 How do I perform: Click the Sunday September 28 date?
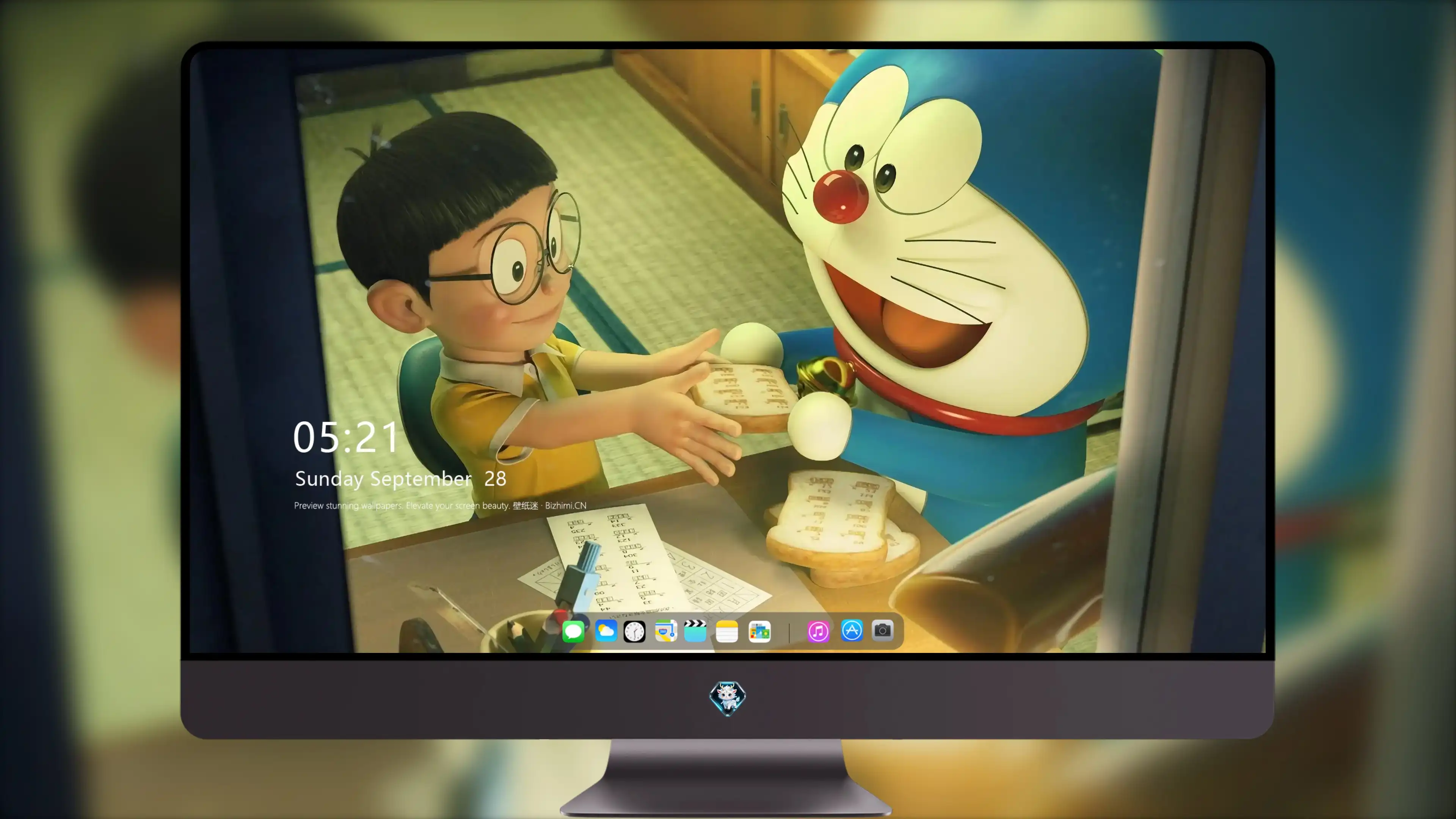click(400, 479)
